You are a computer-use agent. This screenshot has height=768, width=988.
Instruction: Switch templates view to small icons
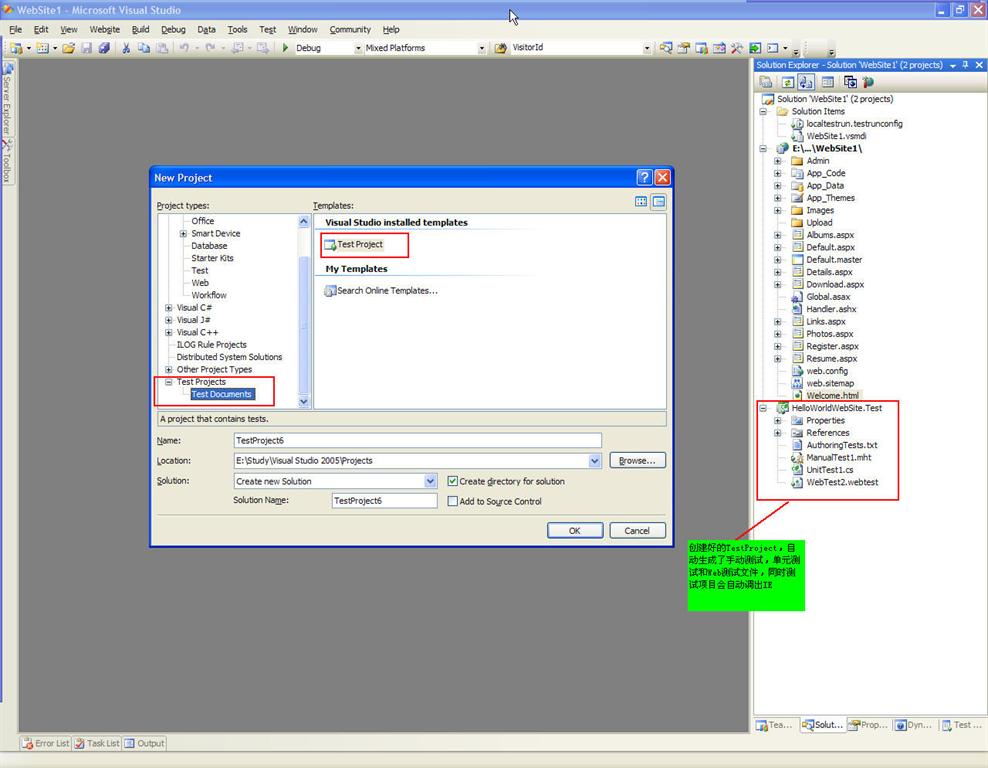659,202
